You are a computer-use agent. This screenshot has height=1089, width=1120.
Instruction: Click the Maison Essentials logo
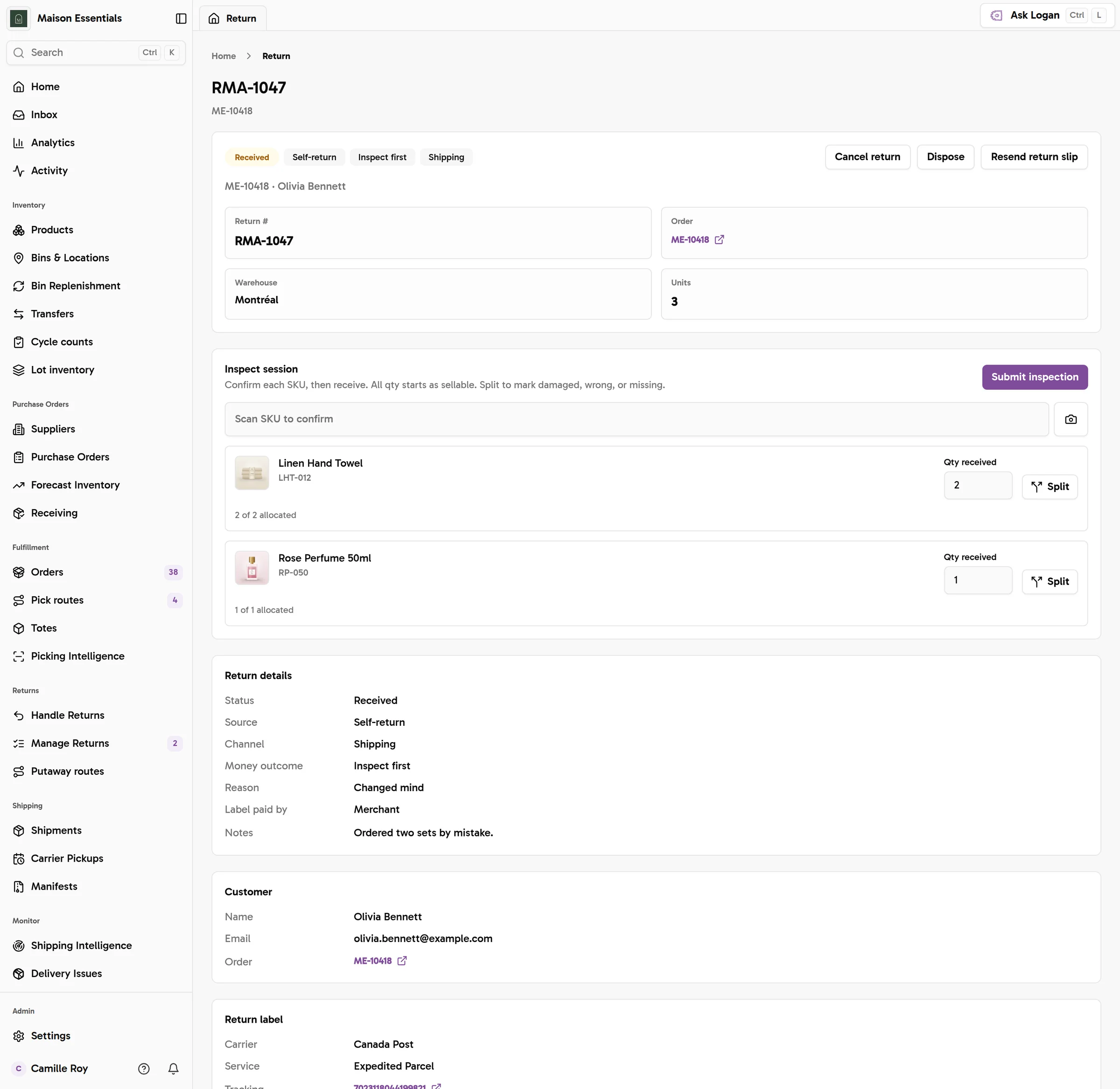19,18
